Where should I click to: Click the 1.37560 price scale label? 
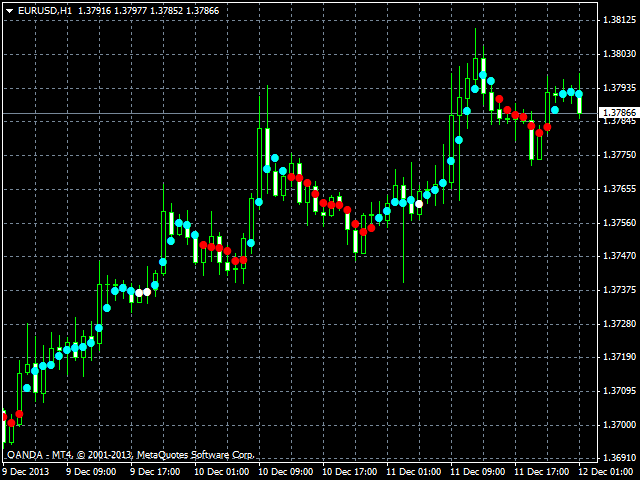coord(619,222)
